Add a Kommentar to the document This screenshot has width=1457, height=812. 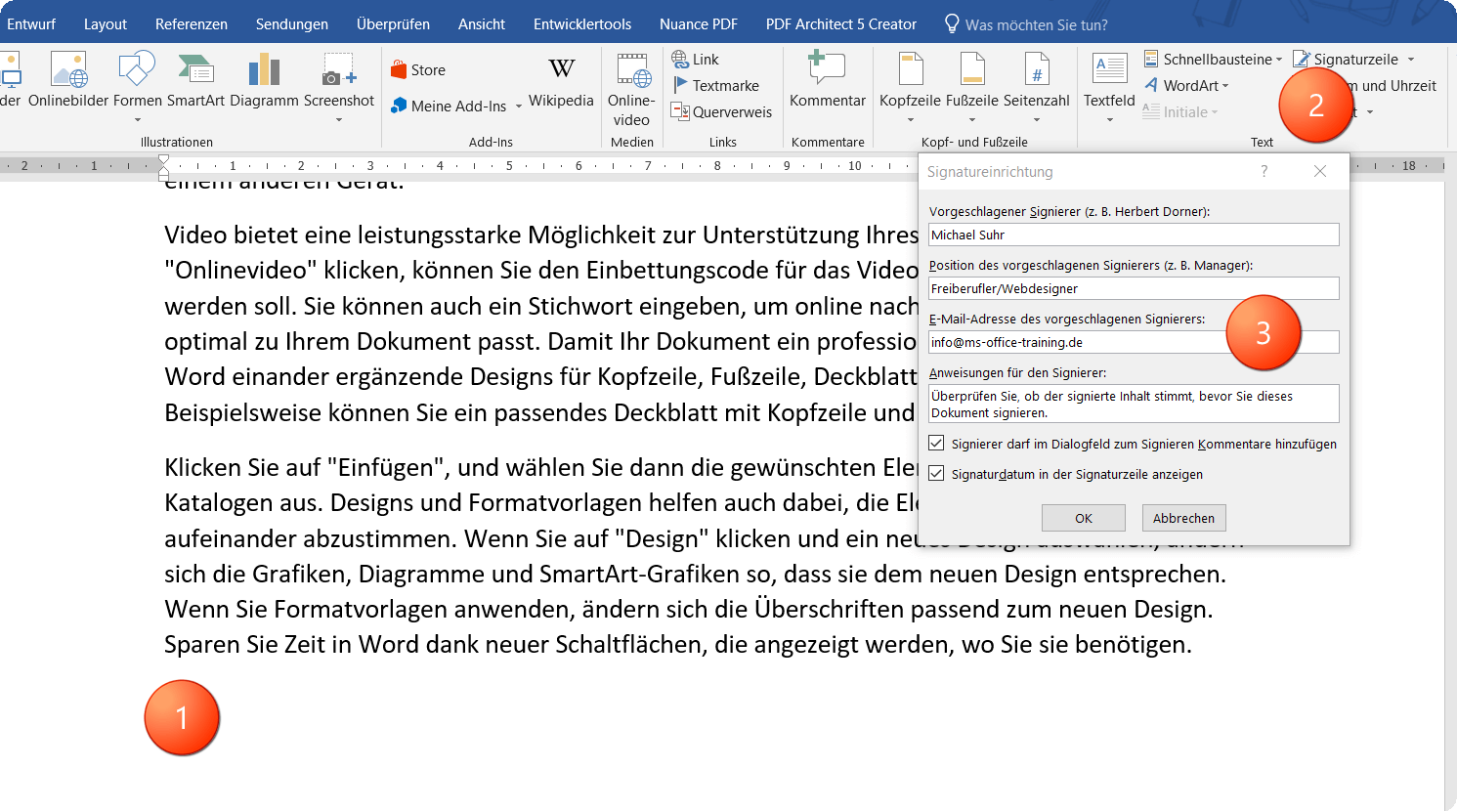[x=828, y=80]
